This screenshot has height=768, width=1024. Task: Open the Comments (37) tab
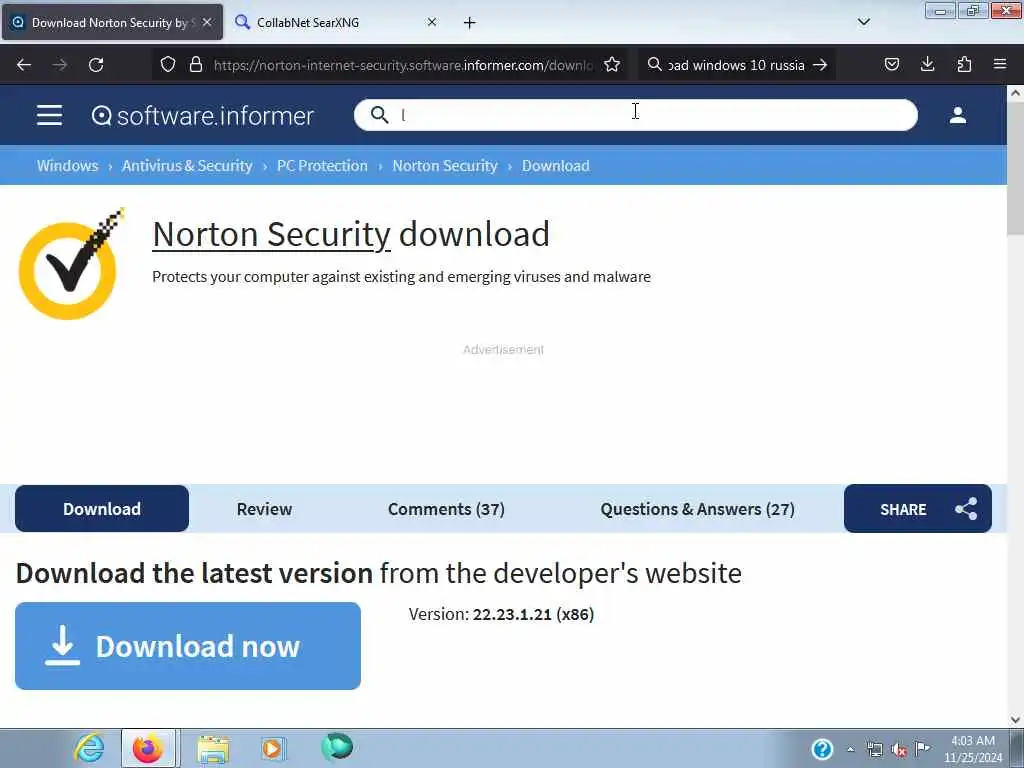tap(446, 509)
